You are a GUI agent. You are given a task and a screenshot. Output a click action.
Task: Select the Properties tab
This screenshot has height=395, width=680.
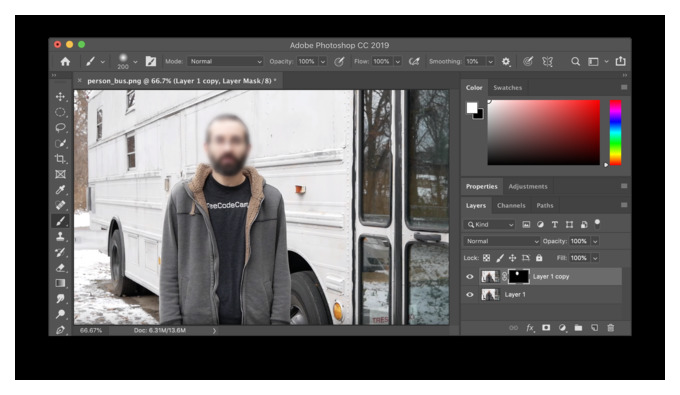click(x=481, y=186)
